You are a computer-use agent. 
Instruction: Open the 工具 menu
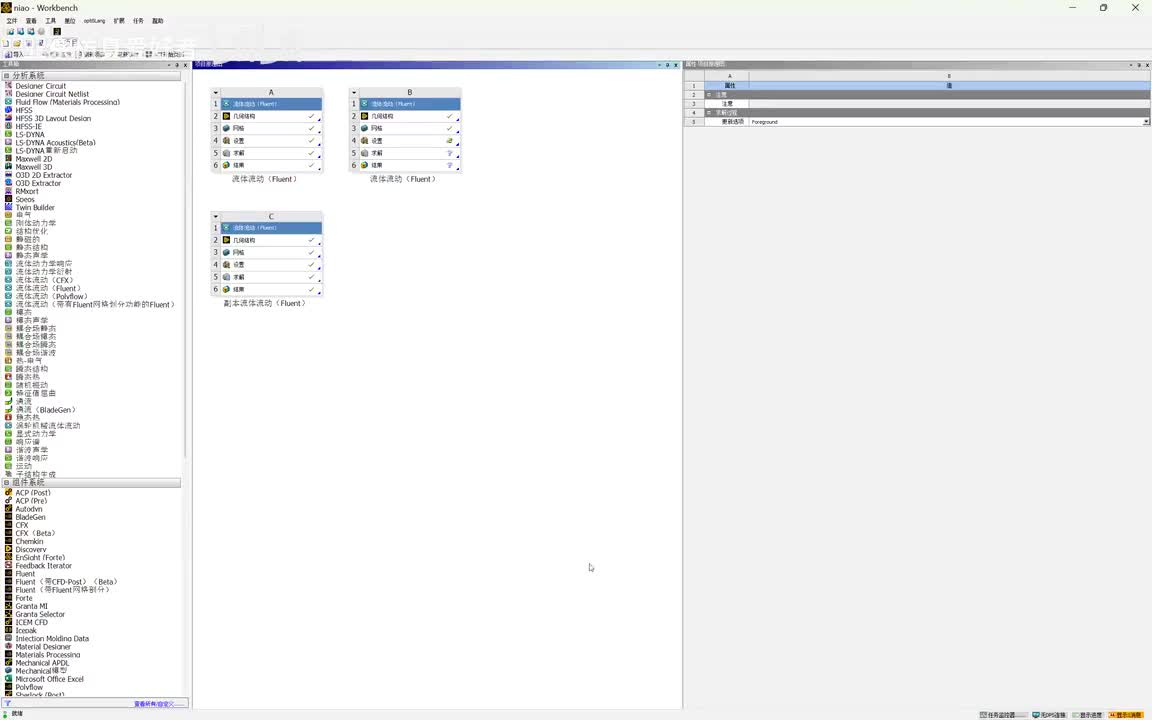pyautogui.click(x=51, y=21)
